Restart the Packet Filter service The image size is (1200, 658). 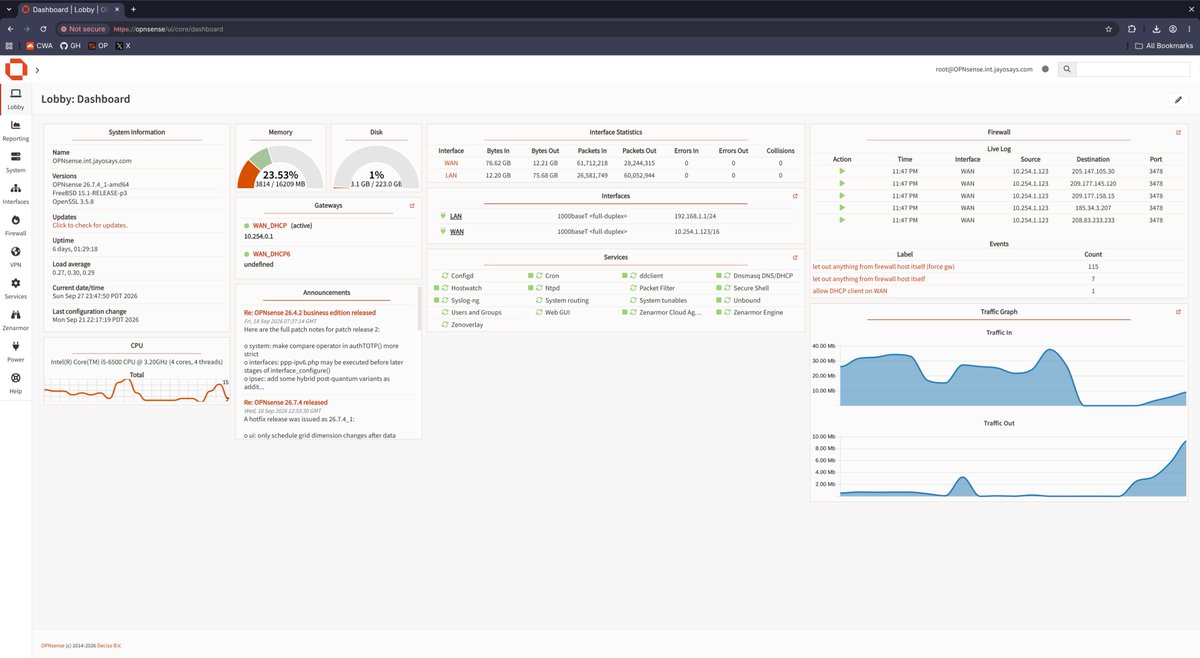point(633,288)
